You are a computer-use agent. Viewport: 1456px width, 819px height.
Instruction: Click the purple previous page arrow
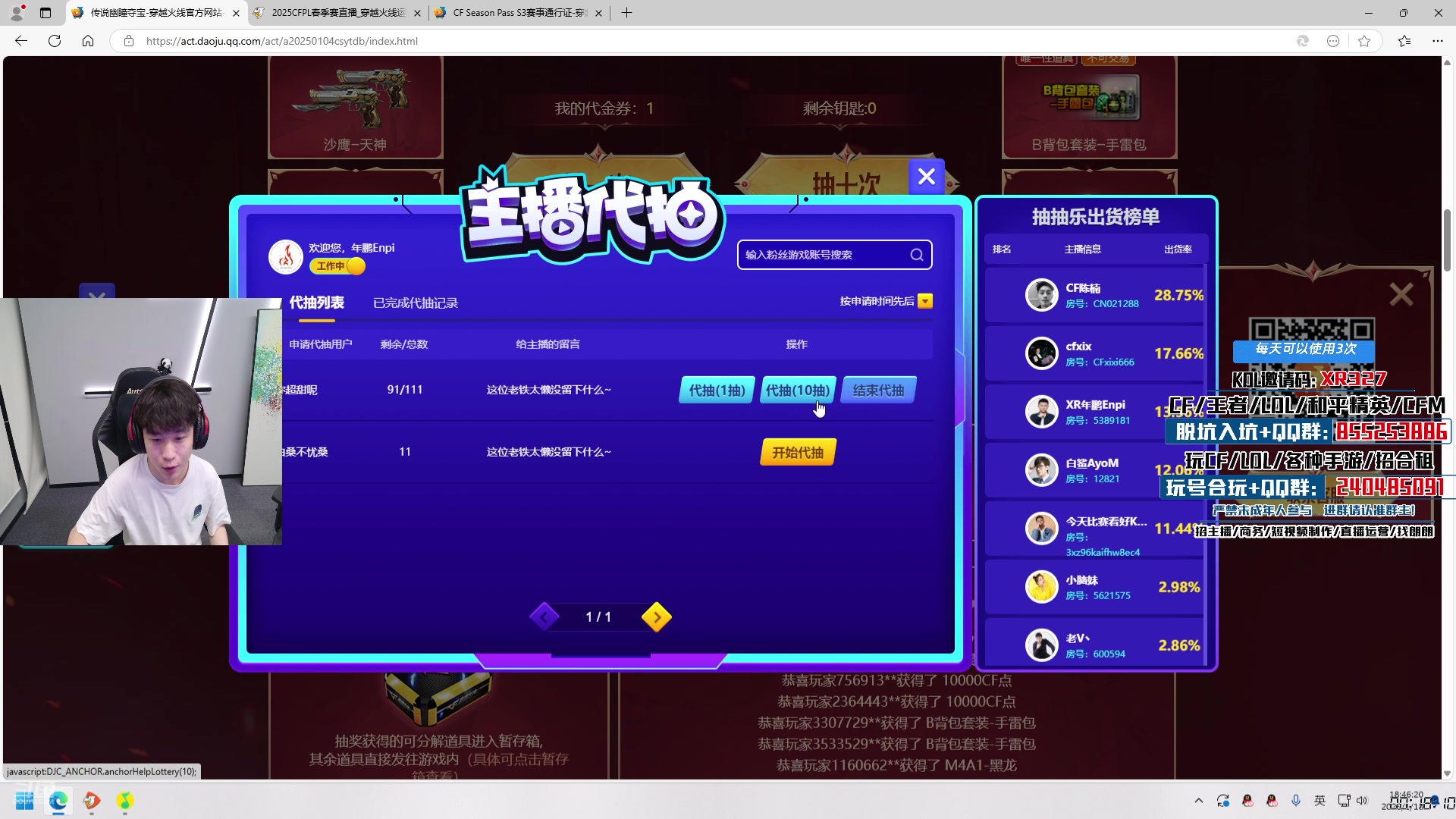[544, 617]
